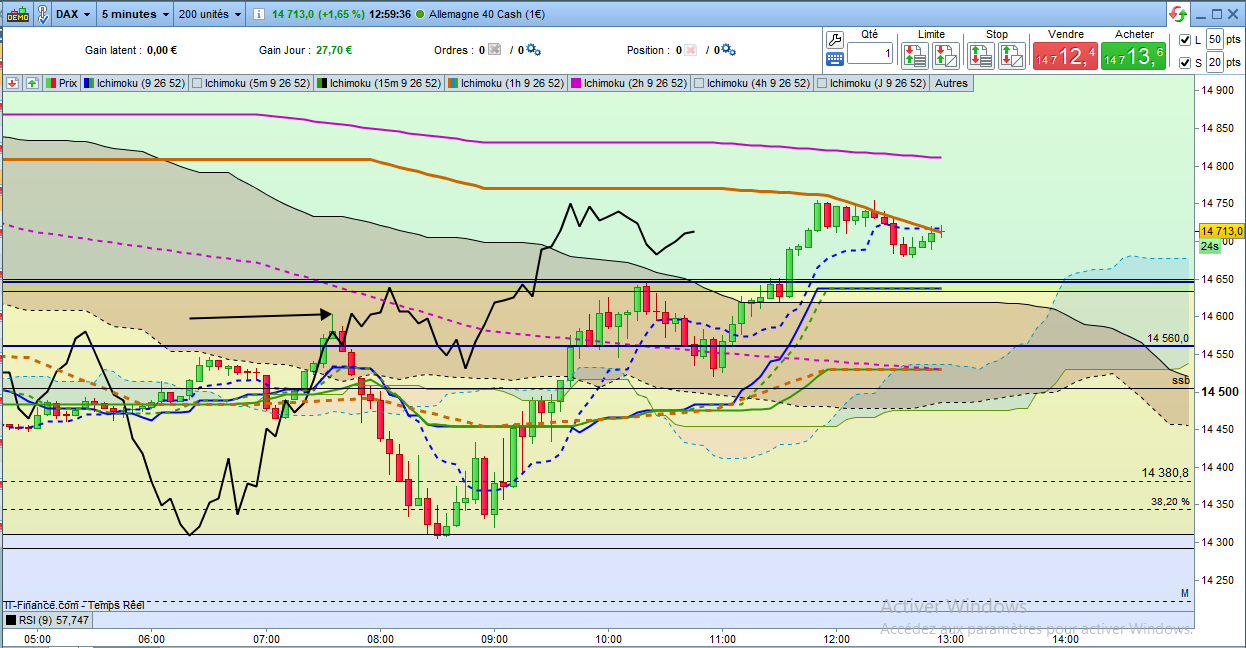This screenshot has height=648, width=1246.
Task: Click the red-green refresh arrows icon
Action: (1178, 14)
